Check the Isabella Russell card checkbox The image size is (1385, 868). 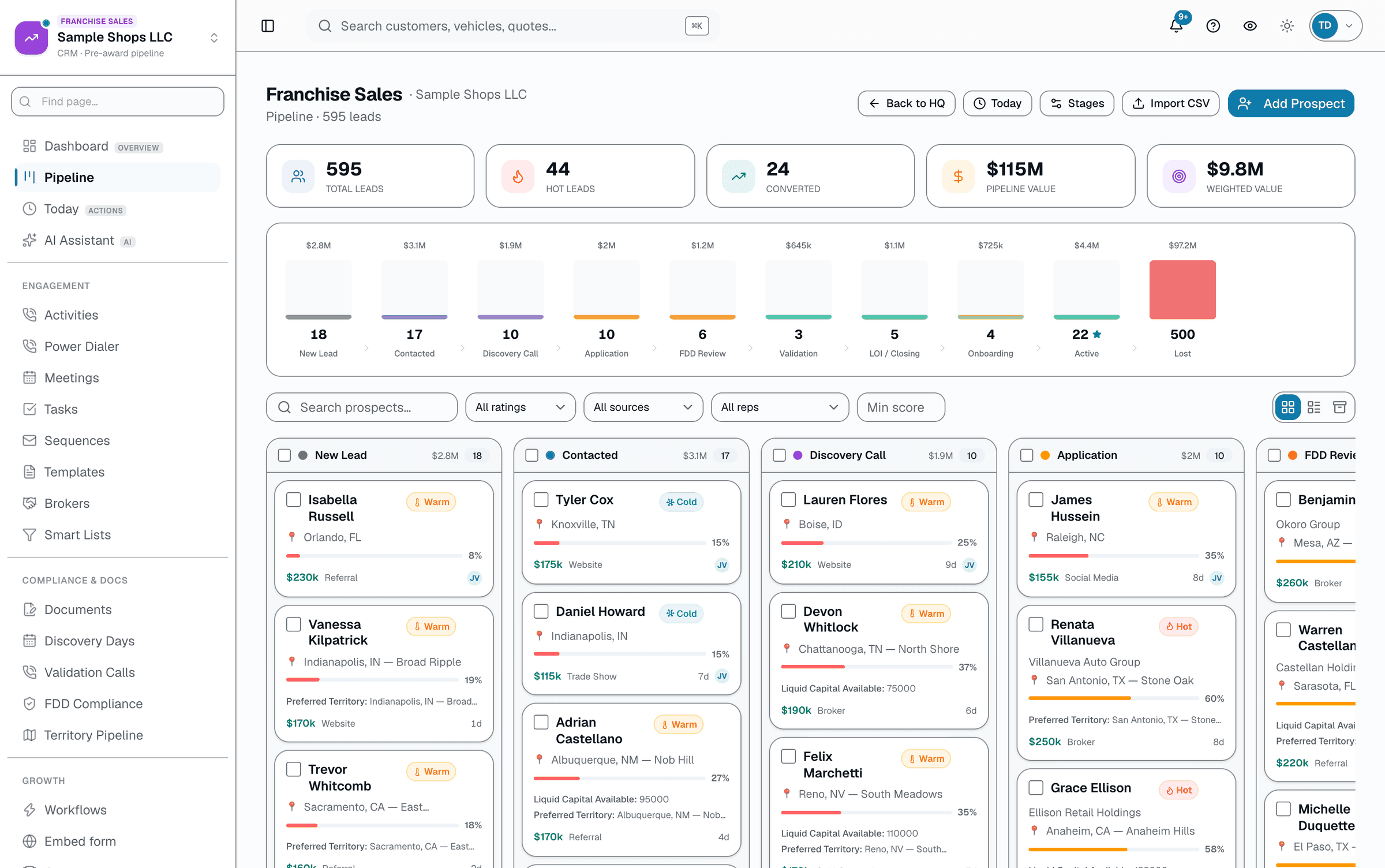click(x=294, y=500)
